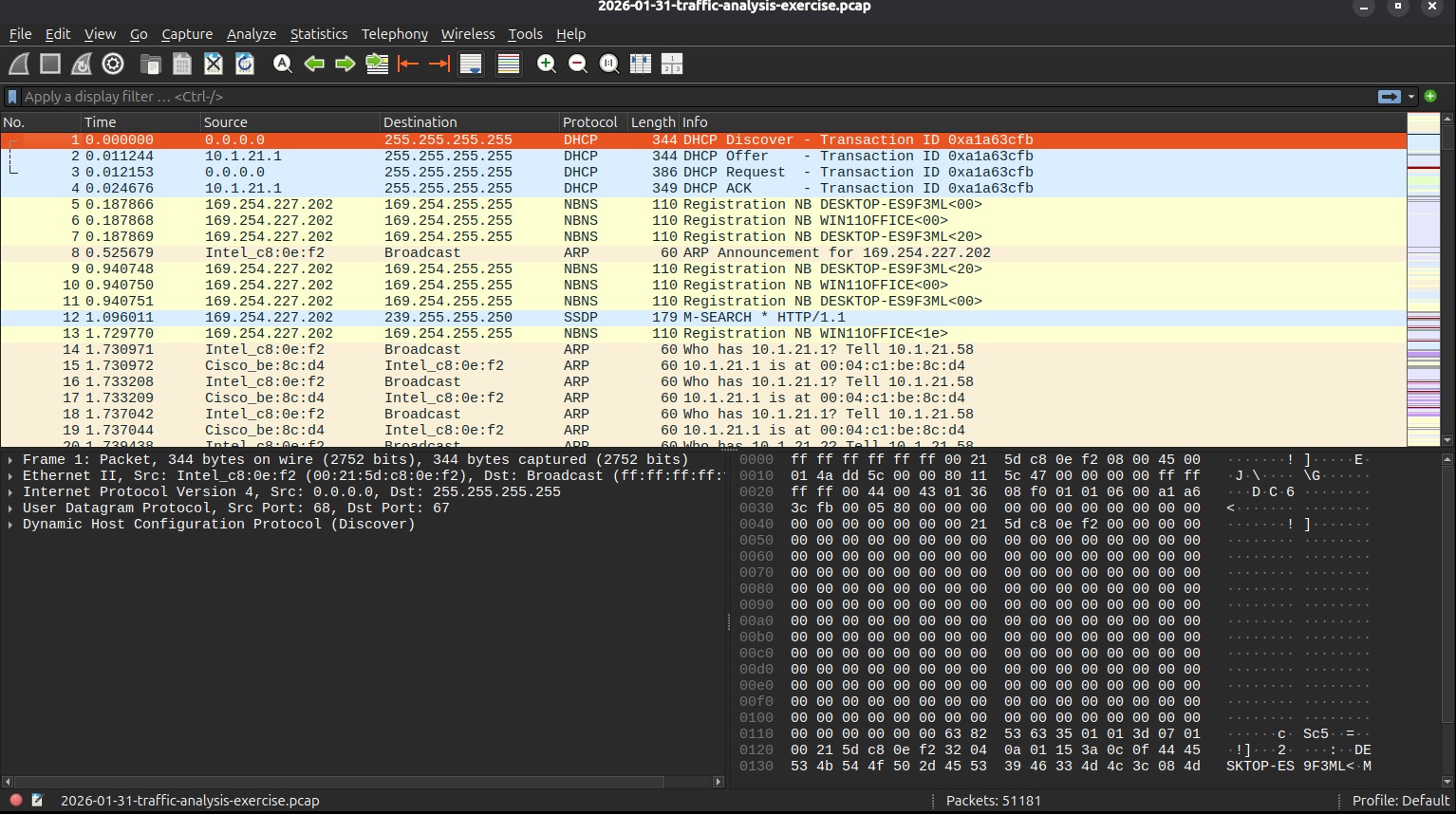This screenshot has height=814, width=1456.
Task: Click the packet list minimap
Action: point(1424,280)
